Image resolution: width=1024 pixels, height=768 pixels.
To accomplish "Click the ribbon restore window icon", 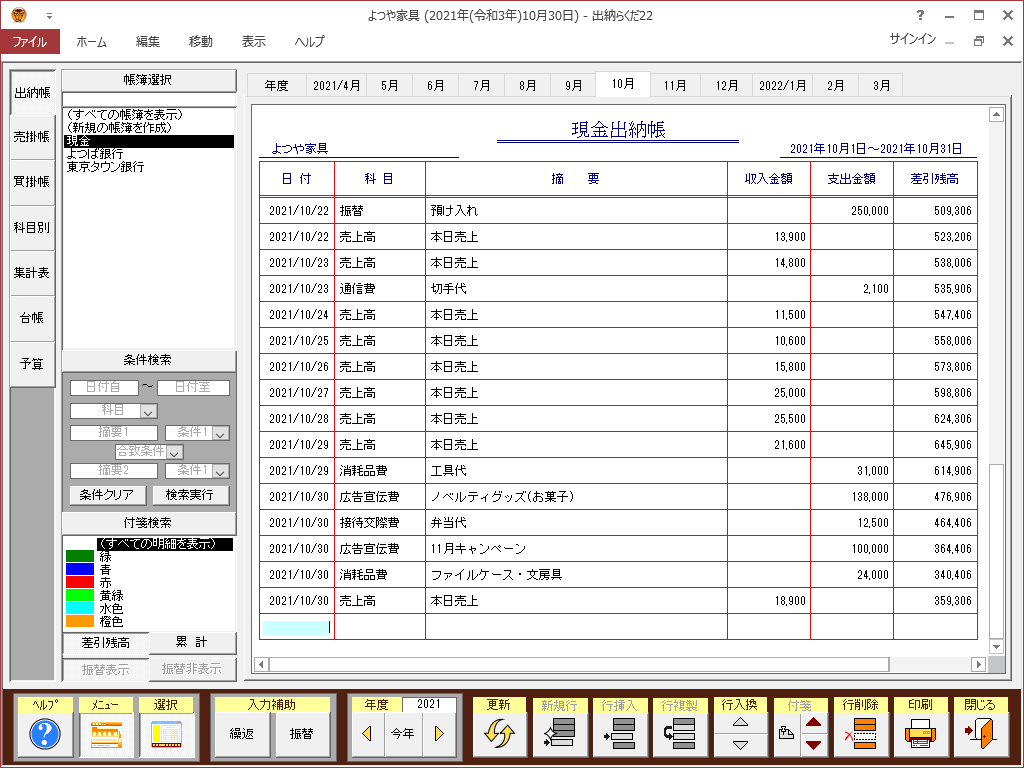I will click(x=978, y=41).
